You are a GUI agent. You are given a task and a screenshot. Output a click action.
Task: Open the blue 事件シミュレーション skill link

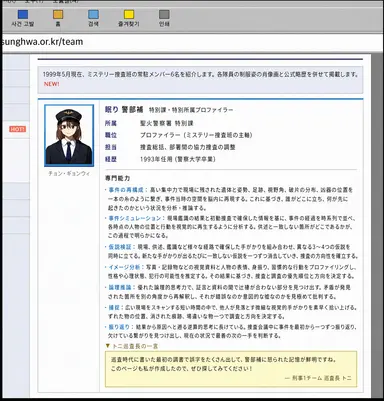tap(135, 218)
